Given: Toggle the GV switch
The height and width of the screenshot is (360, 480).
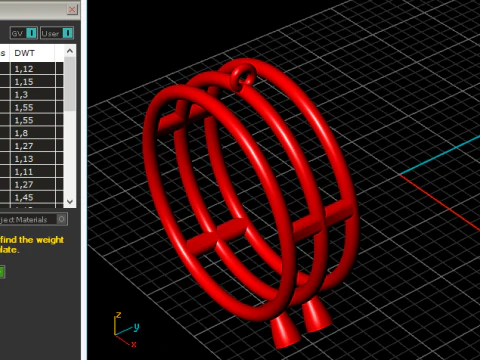Looking at the screenshot, I should pos(24,33).
